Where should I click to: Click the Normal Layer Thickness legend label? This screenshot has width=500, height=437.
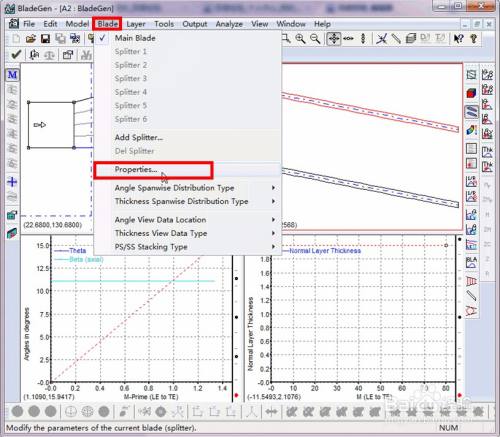(x=325, y=251)
